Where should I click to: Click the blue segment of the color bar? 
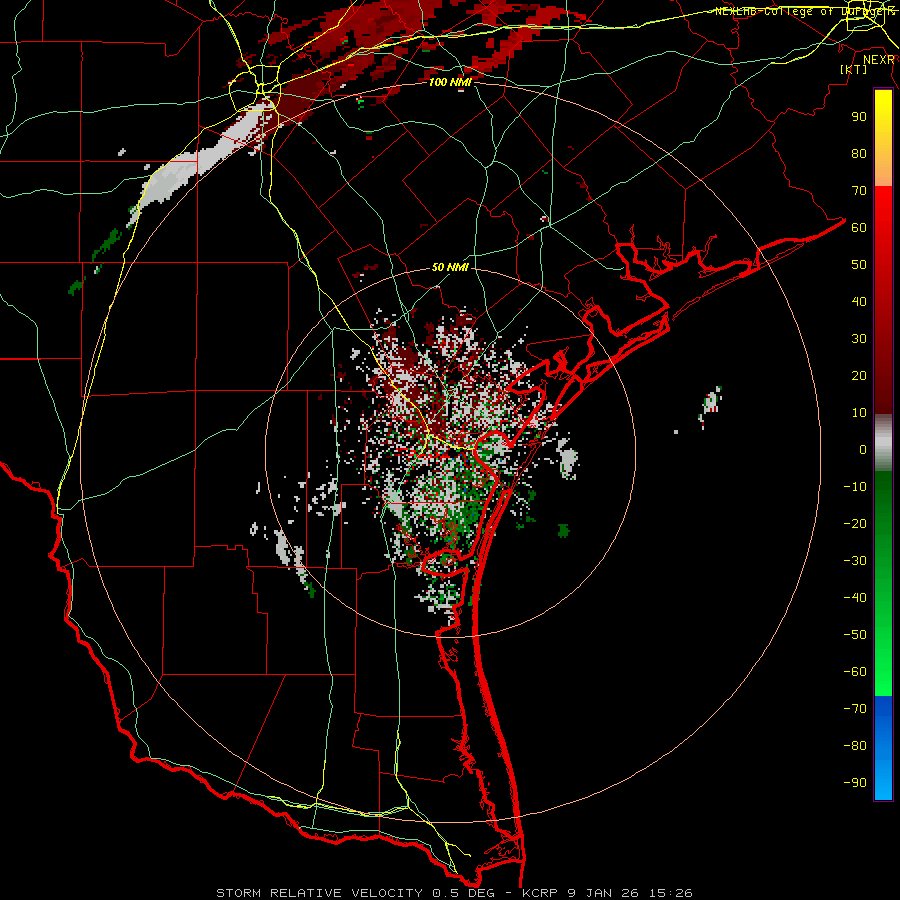883,748
